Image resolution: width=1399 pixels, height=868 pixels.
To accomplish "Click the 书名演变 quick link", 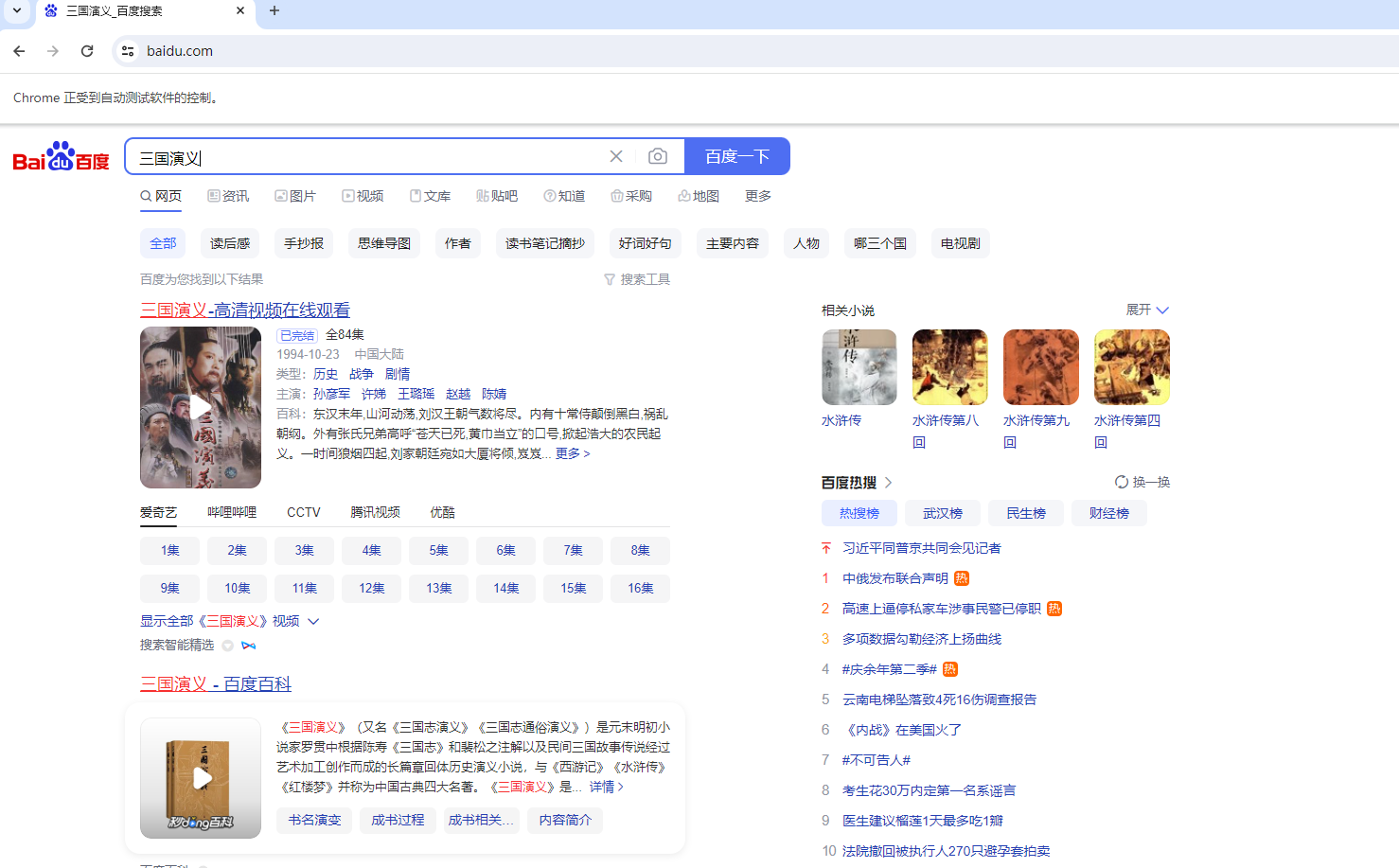I will click(x=314, y=820).
